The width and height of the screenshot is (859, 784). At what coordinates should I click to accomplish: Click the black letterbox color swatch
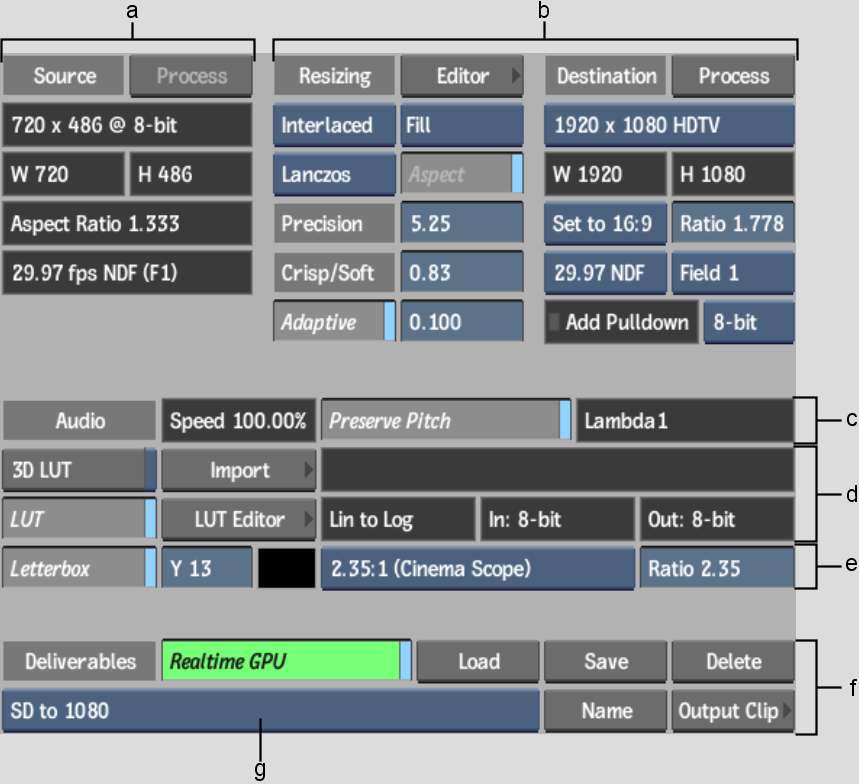[286, 569]
